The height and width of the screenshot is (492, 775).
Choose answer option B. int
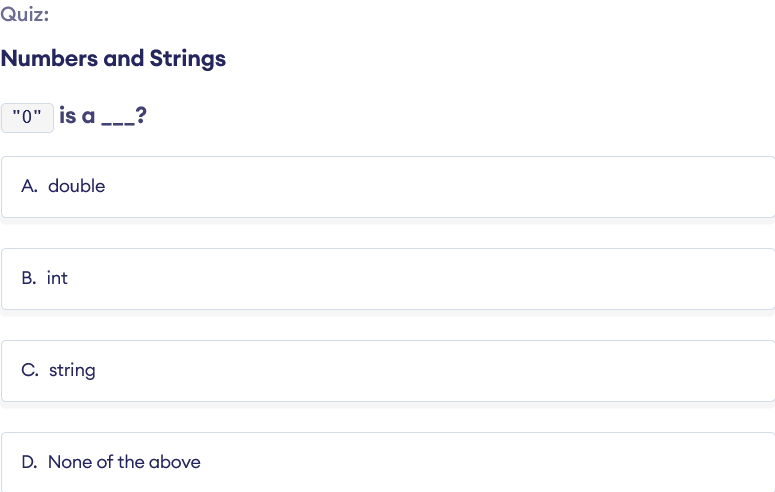(x=387, y=279)
